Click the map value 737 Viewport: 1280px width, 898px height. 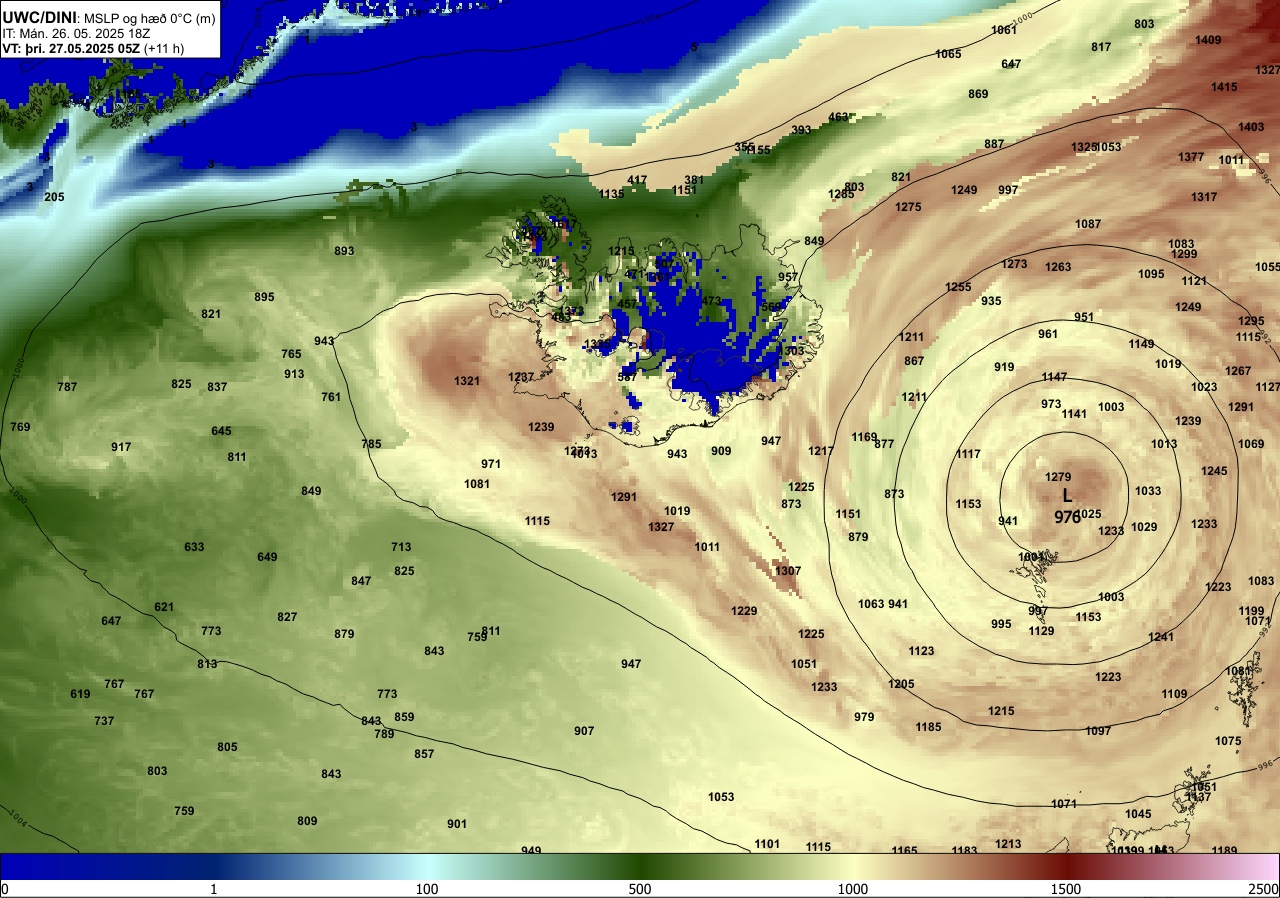click(104, 721)
